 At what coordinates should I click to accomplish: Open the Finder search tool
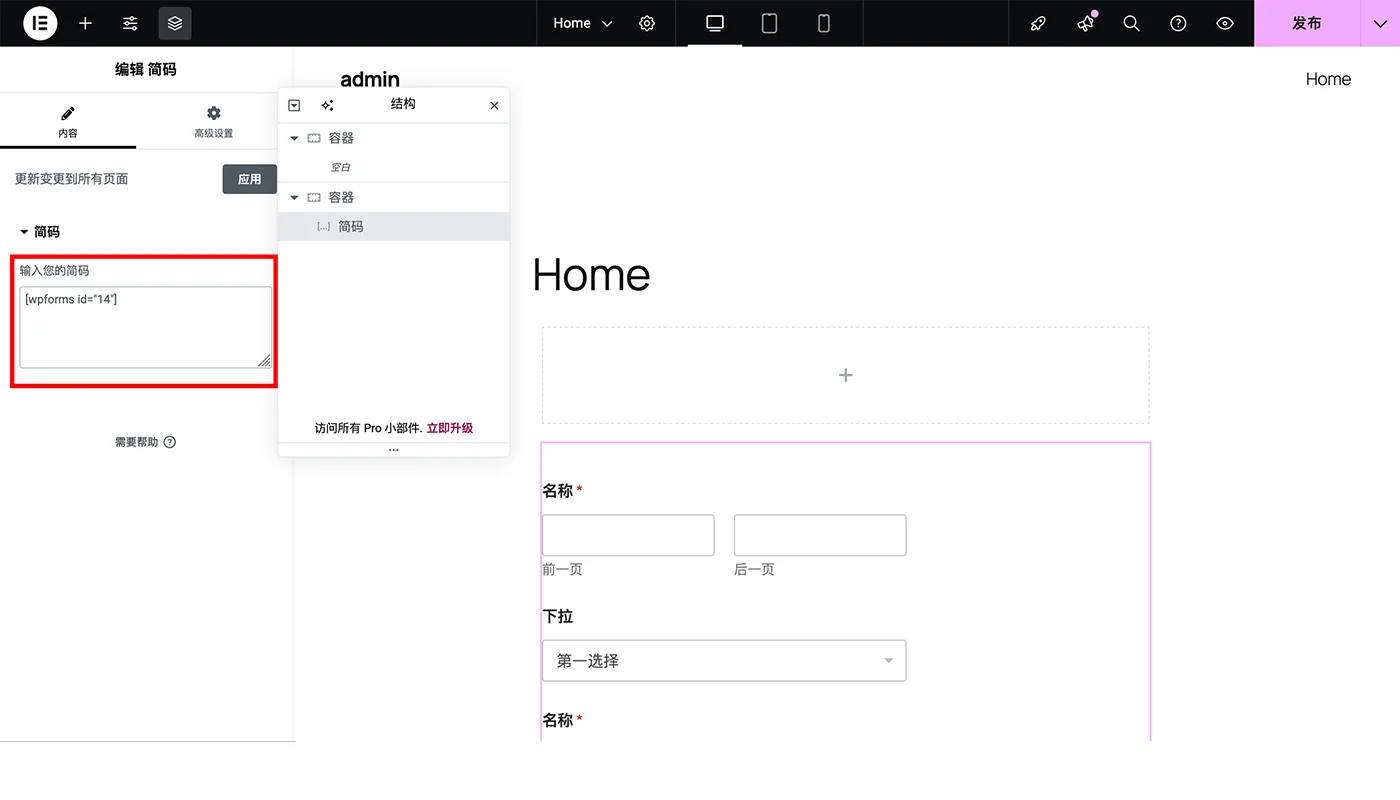1131,22
